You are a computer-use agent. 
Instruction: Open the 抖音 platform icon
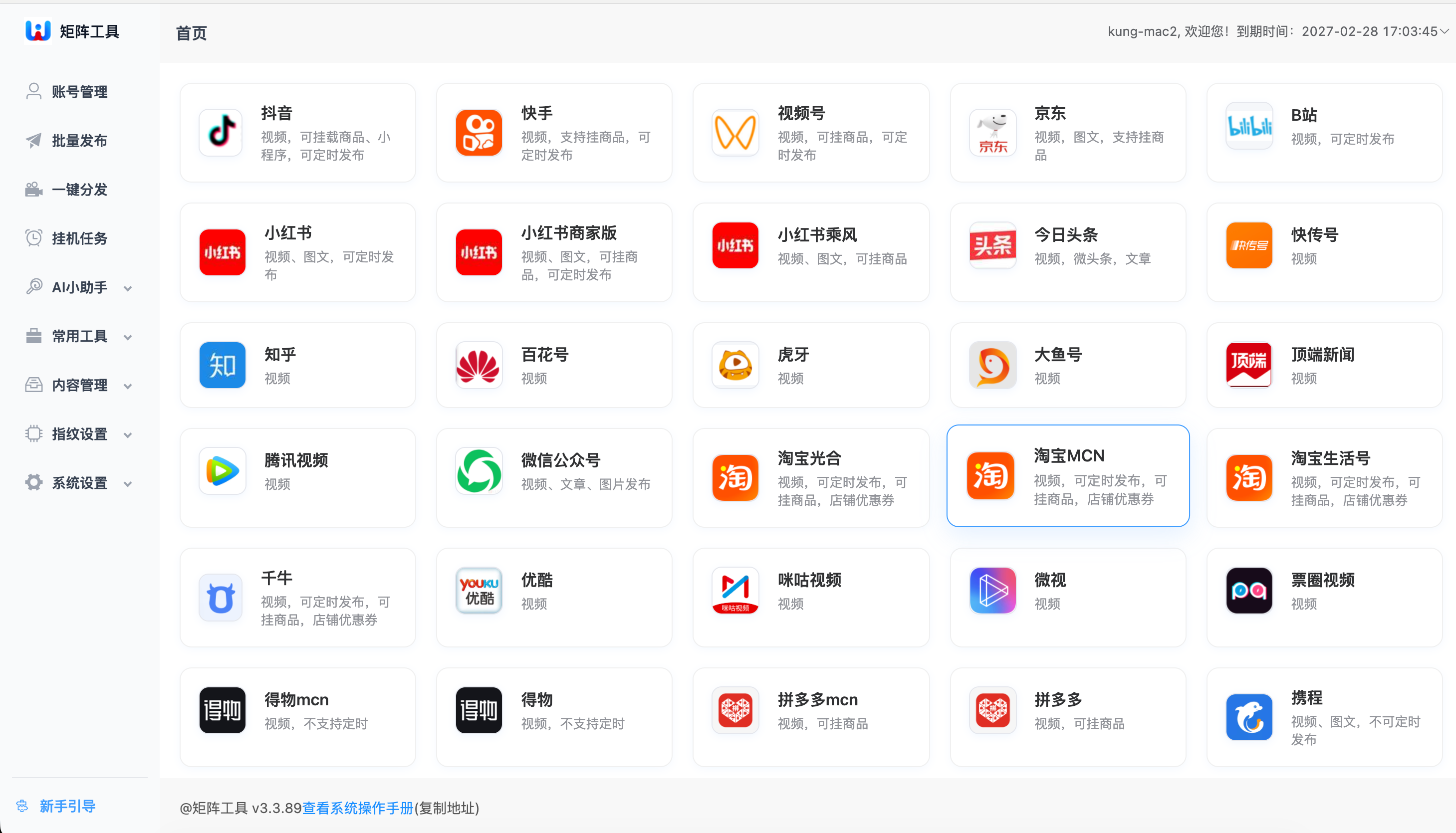pyautogui.click(x=222, y=132)
